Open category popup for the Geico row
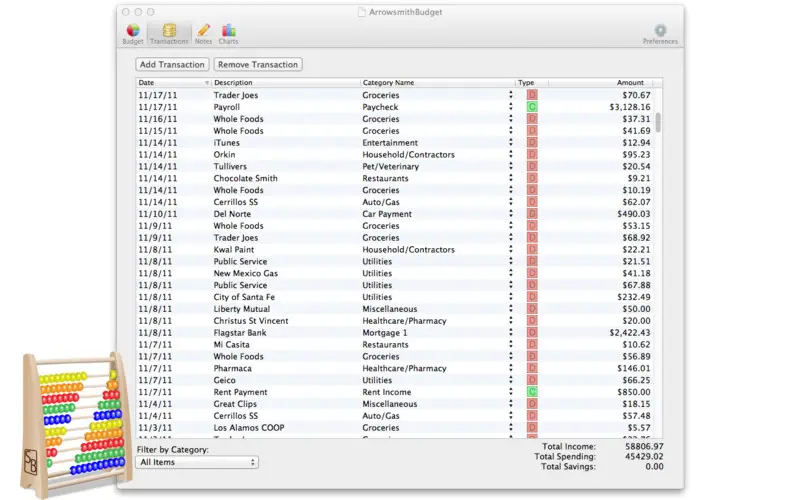Image resolution: width=800 pixels, height=500 pixels. (x=510, y=380)
